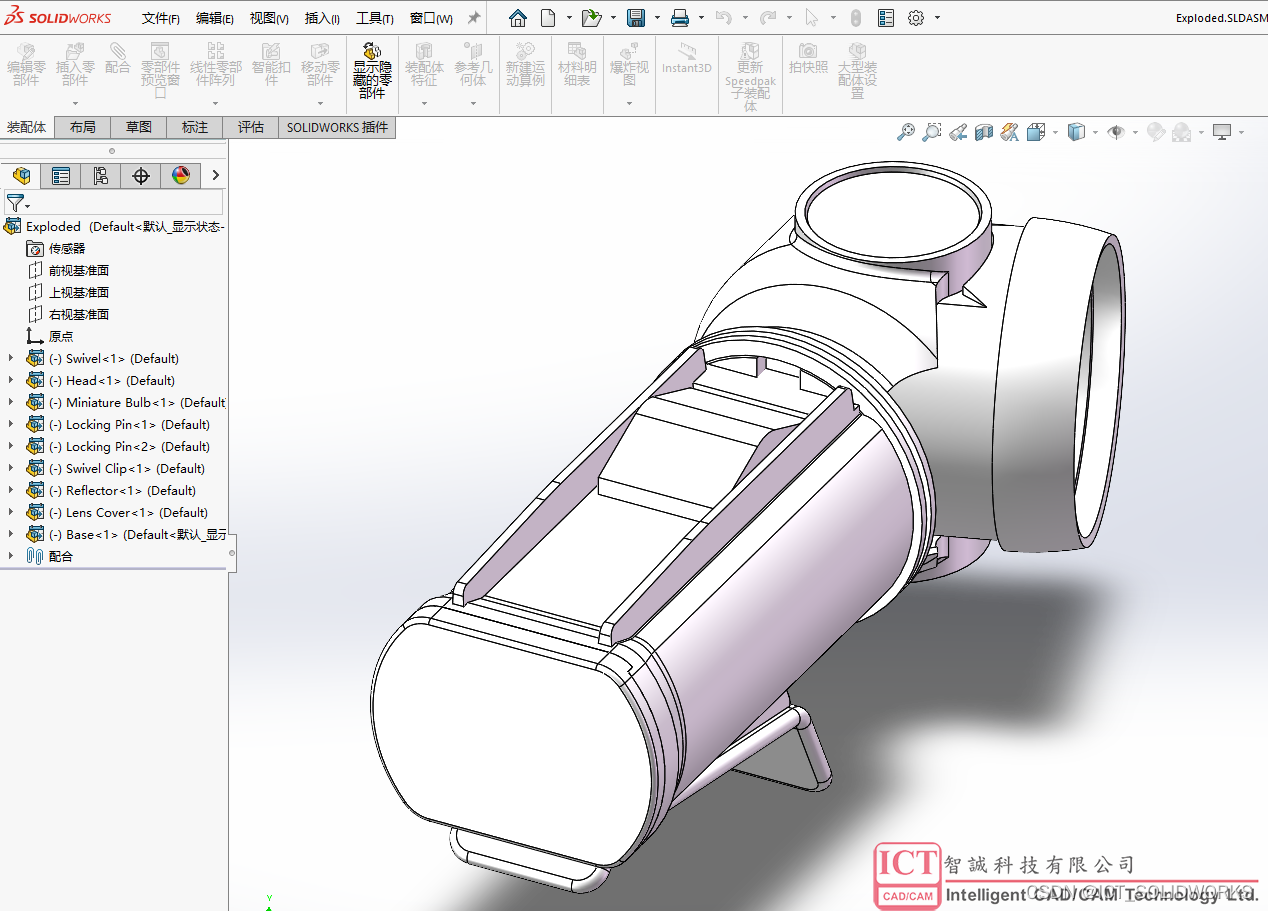Open the Options gear dropdown arrow

click(938, 18)
